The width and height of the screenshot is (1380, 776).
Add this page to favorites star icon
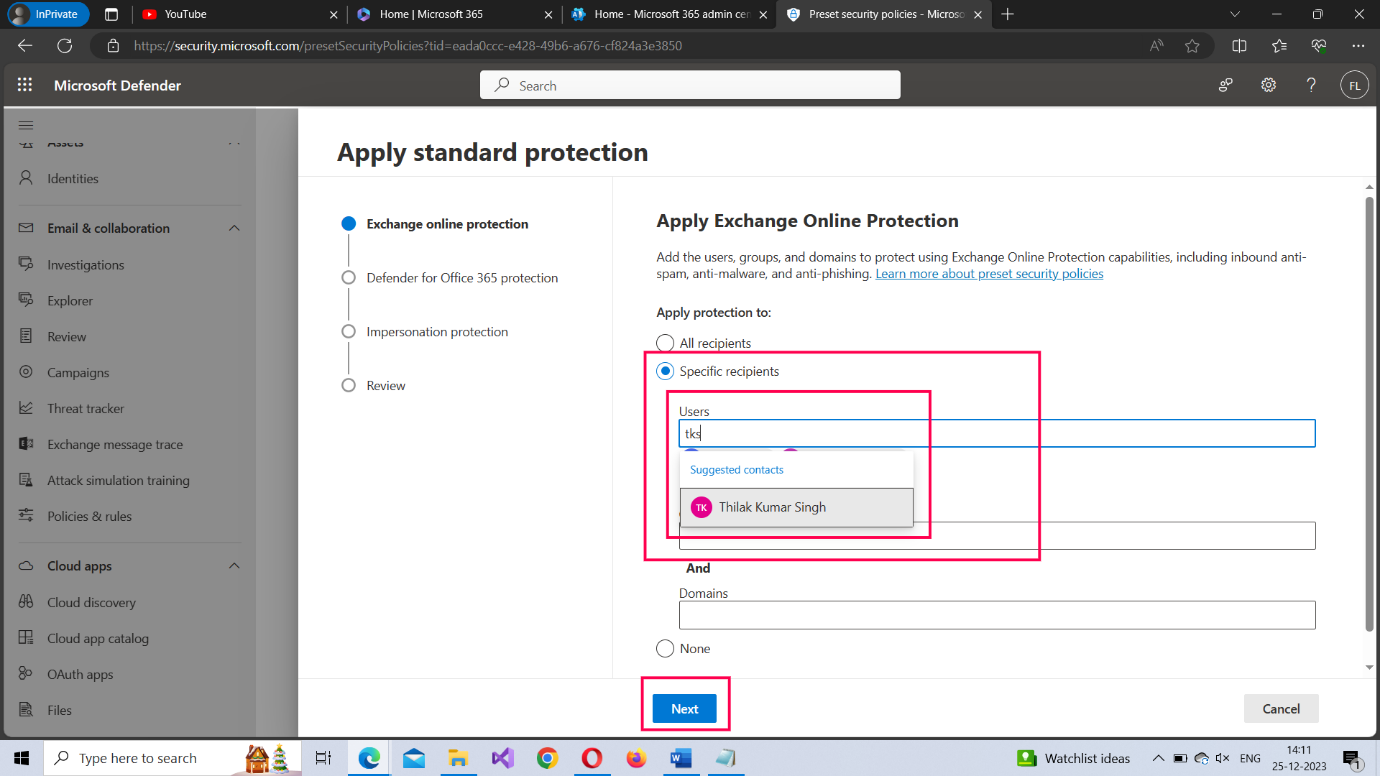1192,46
